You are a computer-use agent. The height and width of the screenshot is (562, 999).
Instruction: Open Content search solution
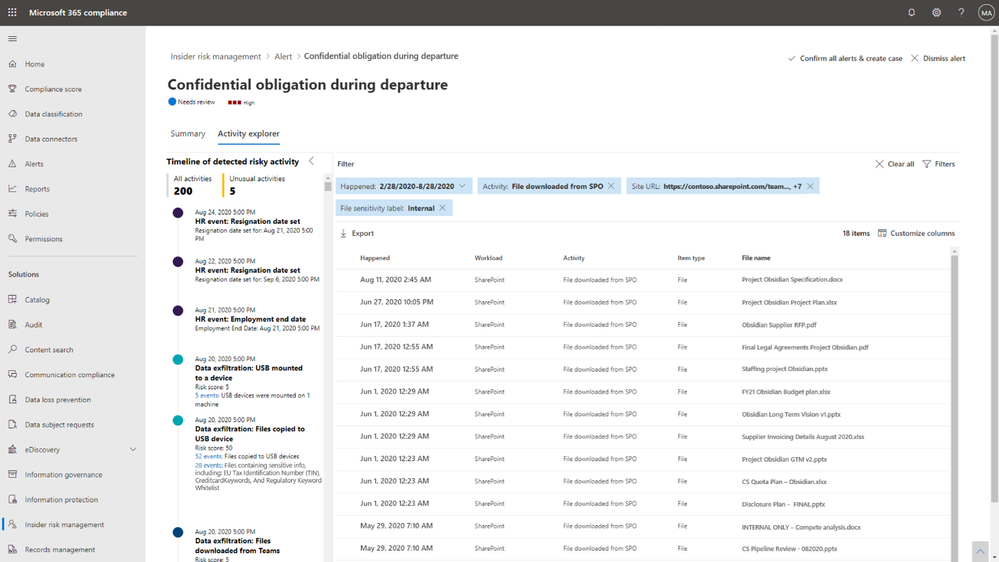point(49,350)
